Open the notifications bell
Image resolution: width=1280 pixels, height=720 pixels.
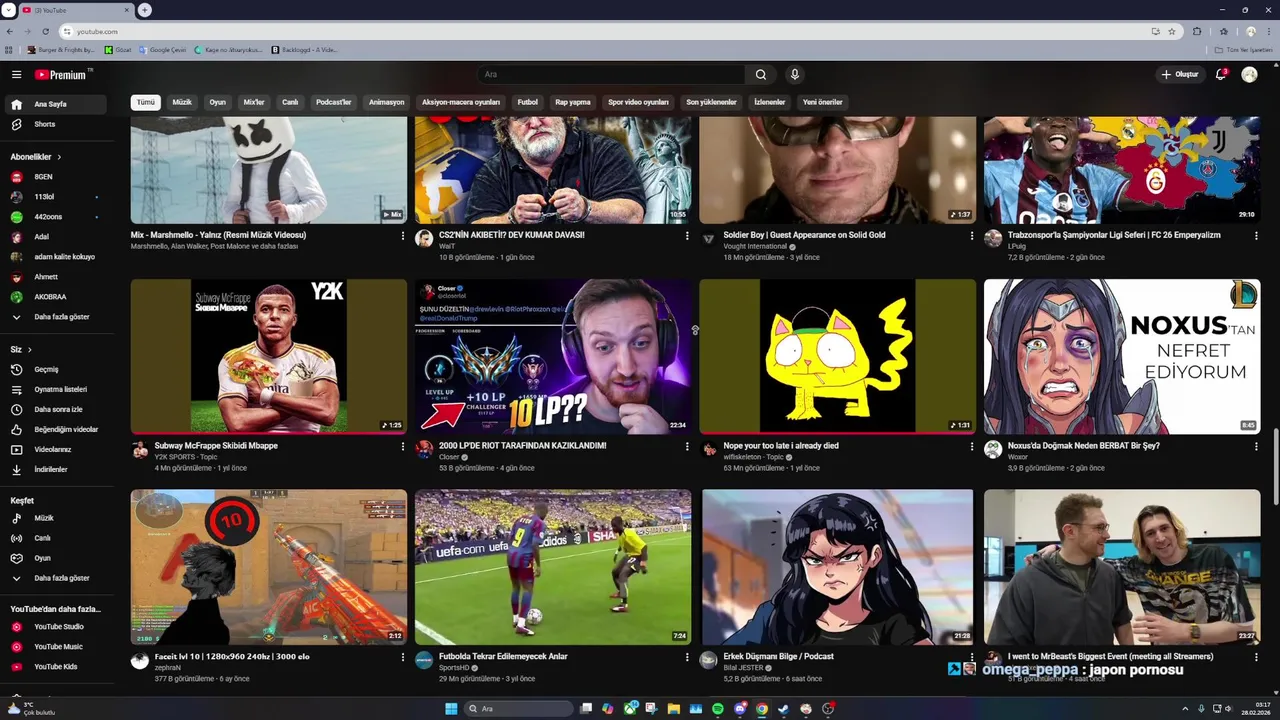(1220, 75)
